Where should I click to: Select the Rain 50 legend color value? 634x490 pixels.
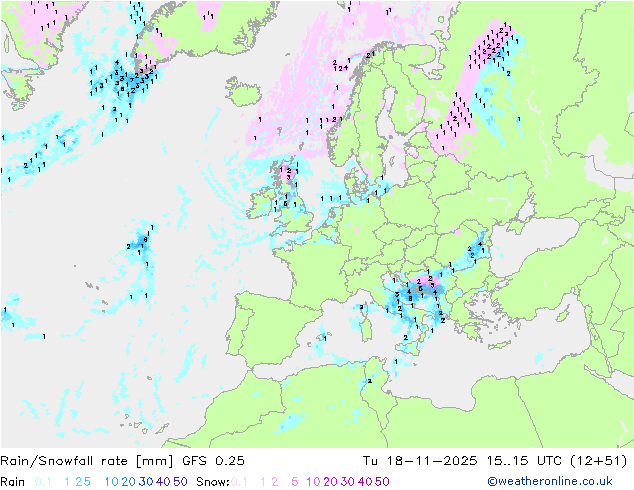click(180, 482)
